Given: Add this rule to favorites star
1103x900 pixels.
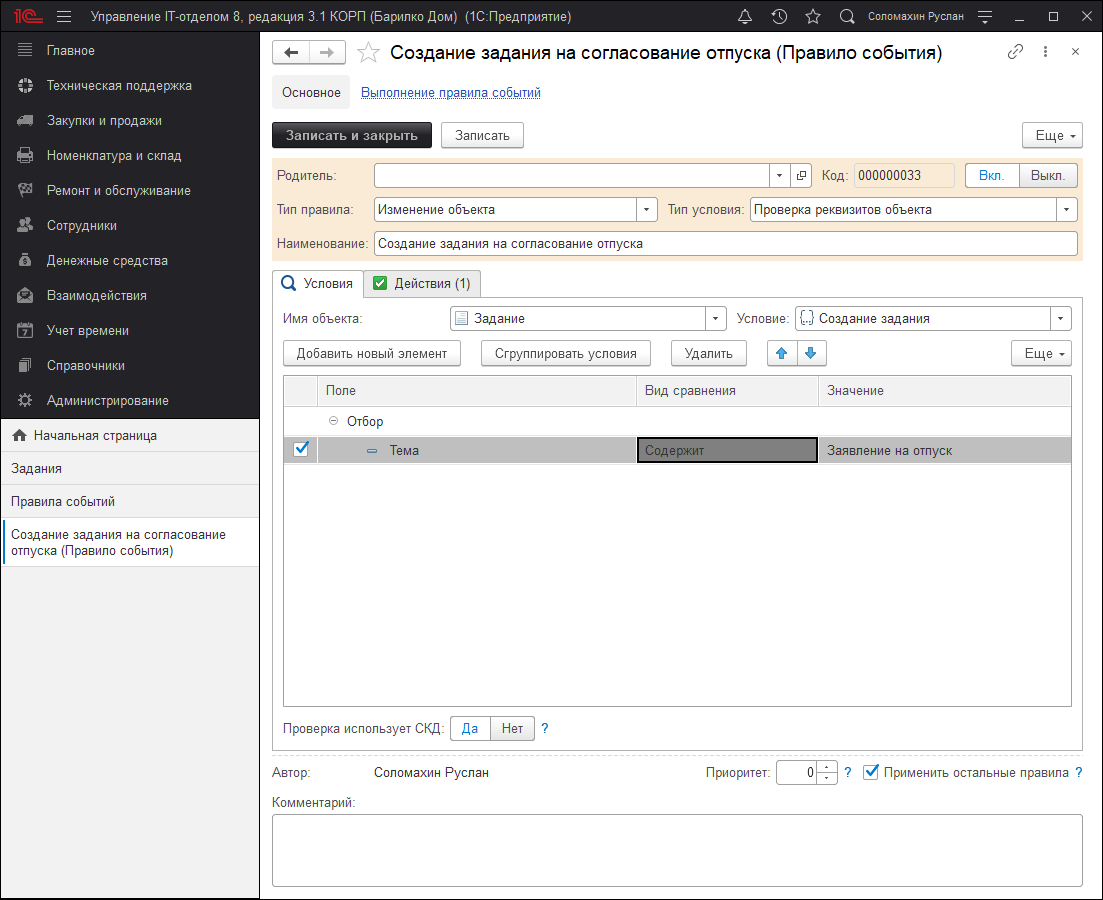Looking at the screenshot, I should 368,53.
